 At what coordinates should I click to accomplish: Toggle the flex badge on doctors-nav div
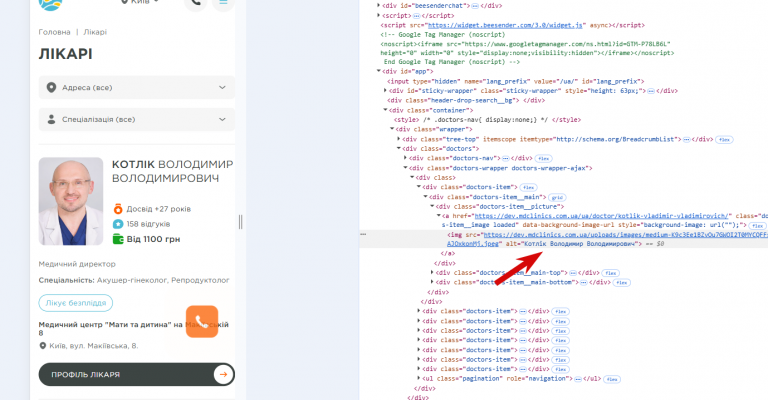coord(543,159)
